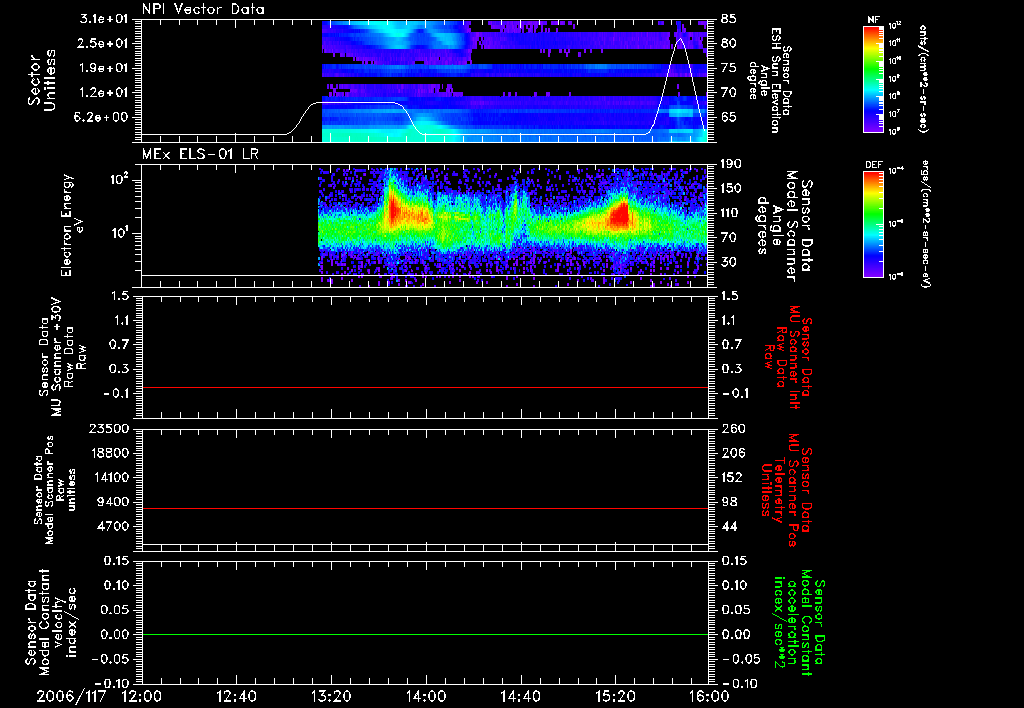Click the NPI Vector Data panel title
This screenshot has width=1024, height=708.
click(203, 9)
